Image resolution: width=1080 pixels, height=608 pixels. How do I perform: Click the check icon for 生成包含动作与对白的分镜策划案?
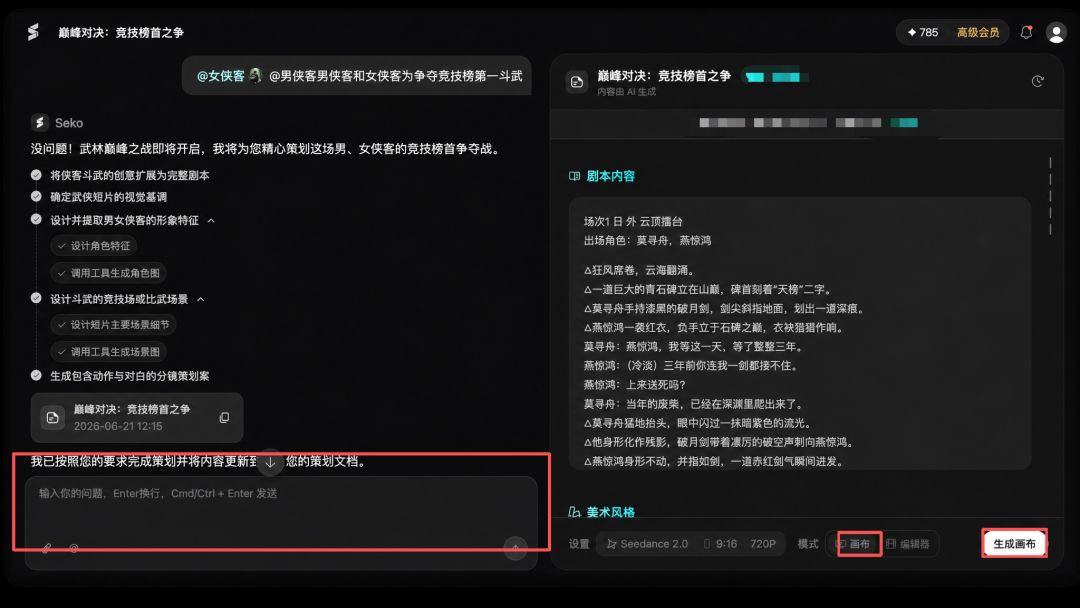coord(37,375)
